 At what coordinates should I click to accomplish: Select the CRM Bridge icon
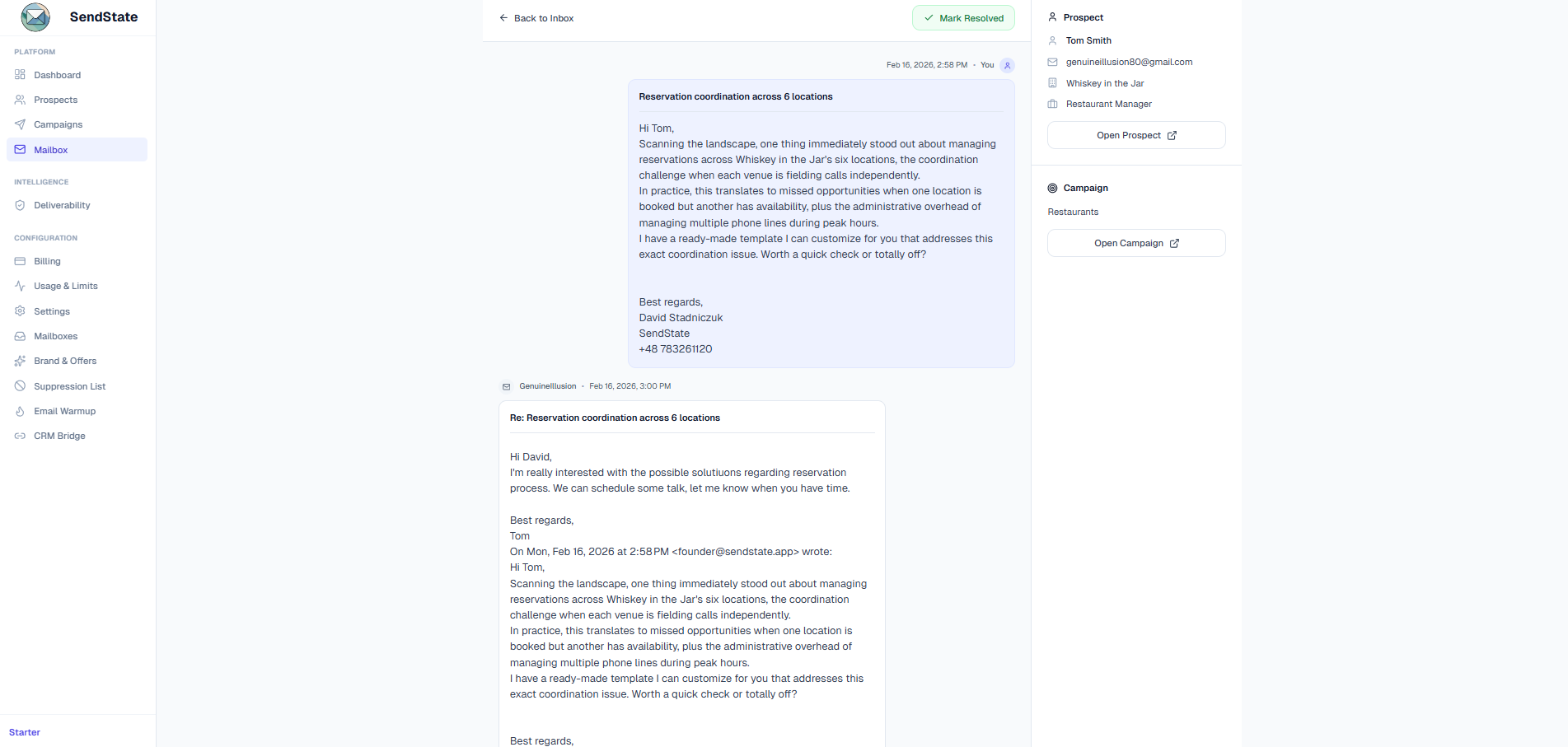pos(20,436)
